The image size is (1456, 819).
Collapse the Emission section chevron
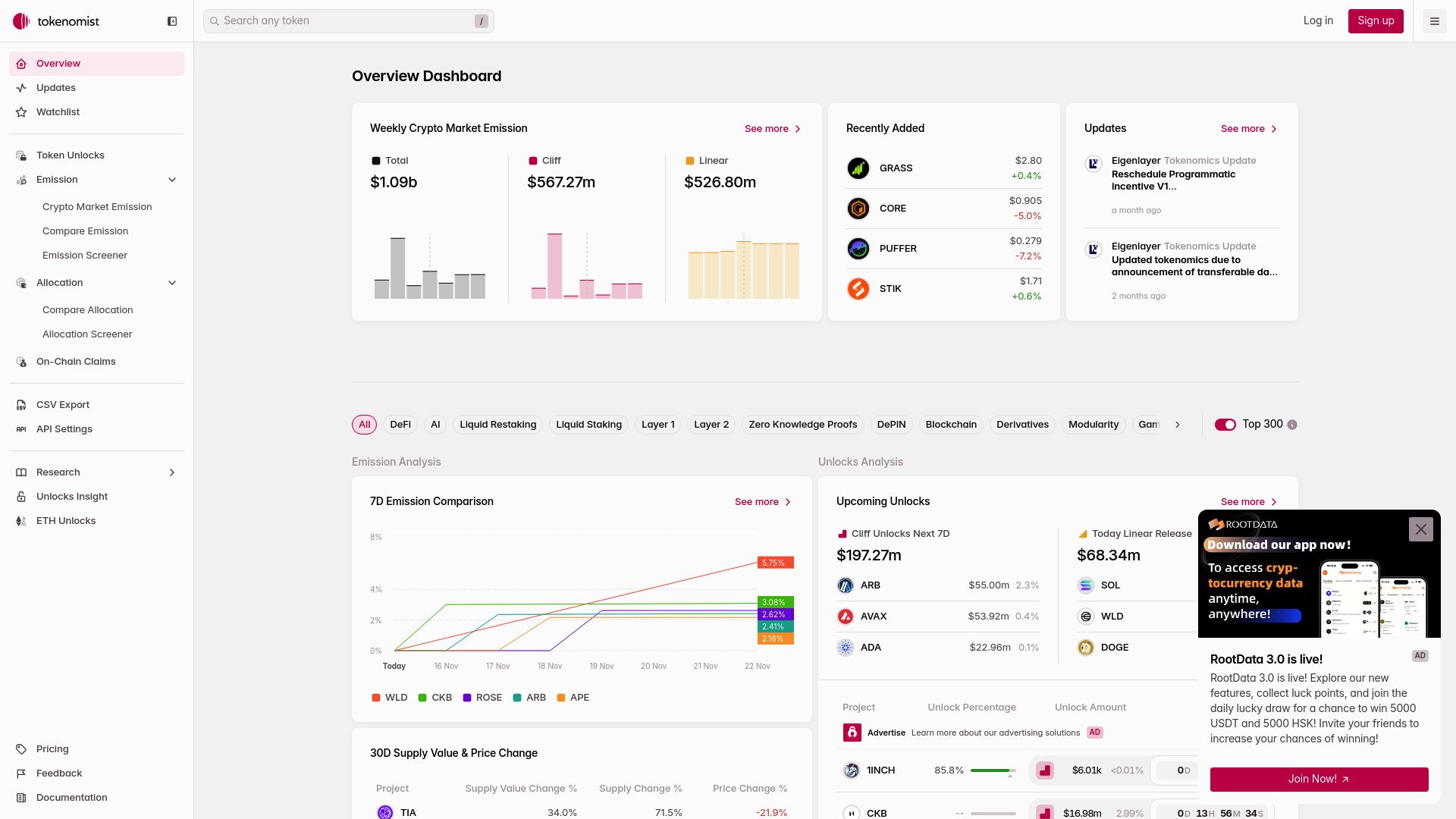pyautogui.click(x=172, y=180)
